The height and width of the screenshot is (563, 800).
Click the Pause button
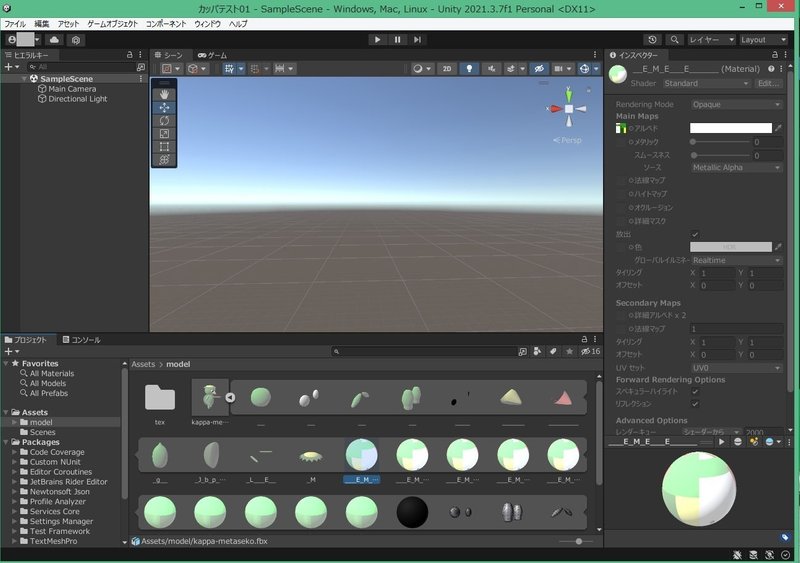[397, 39]
